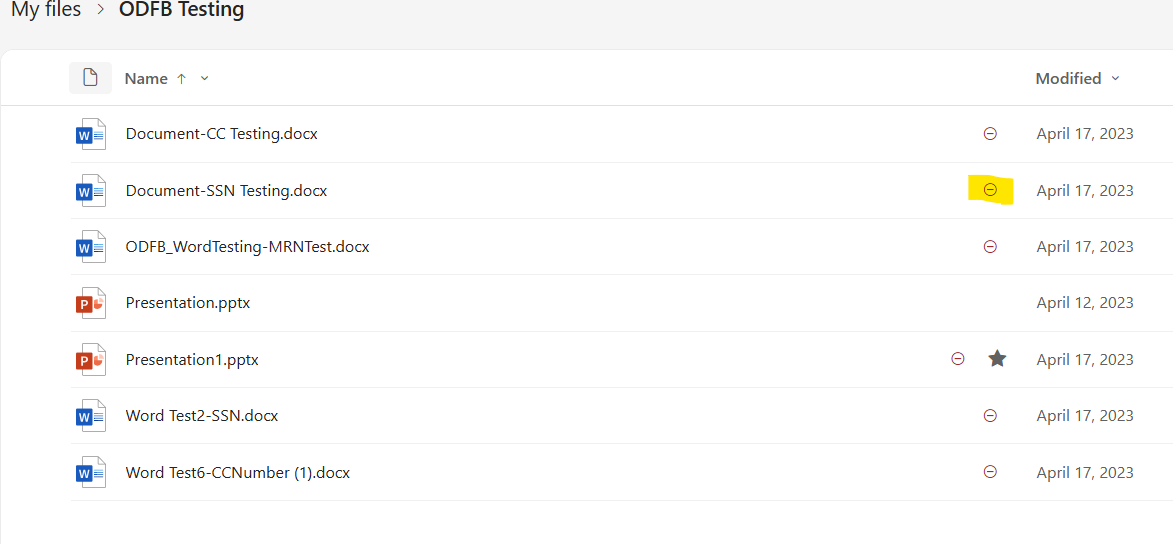Expand the Modified column dropdown
The image size is (1173, 544).
pos(1116,79)
